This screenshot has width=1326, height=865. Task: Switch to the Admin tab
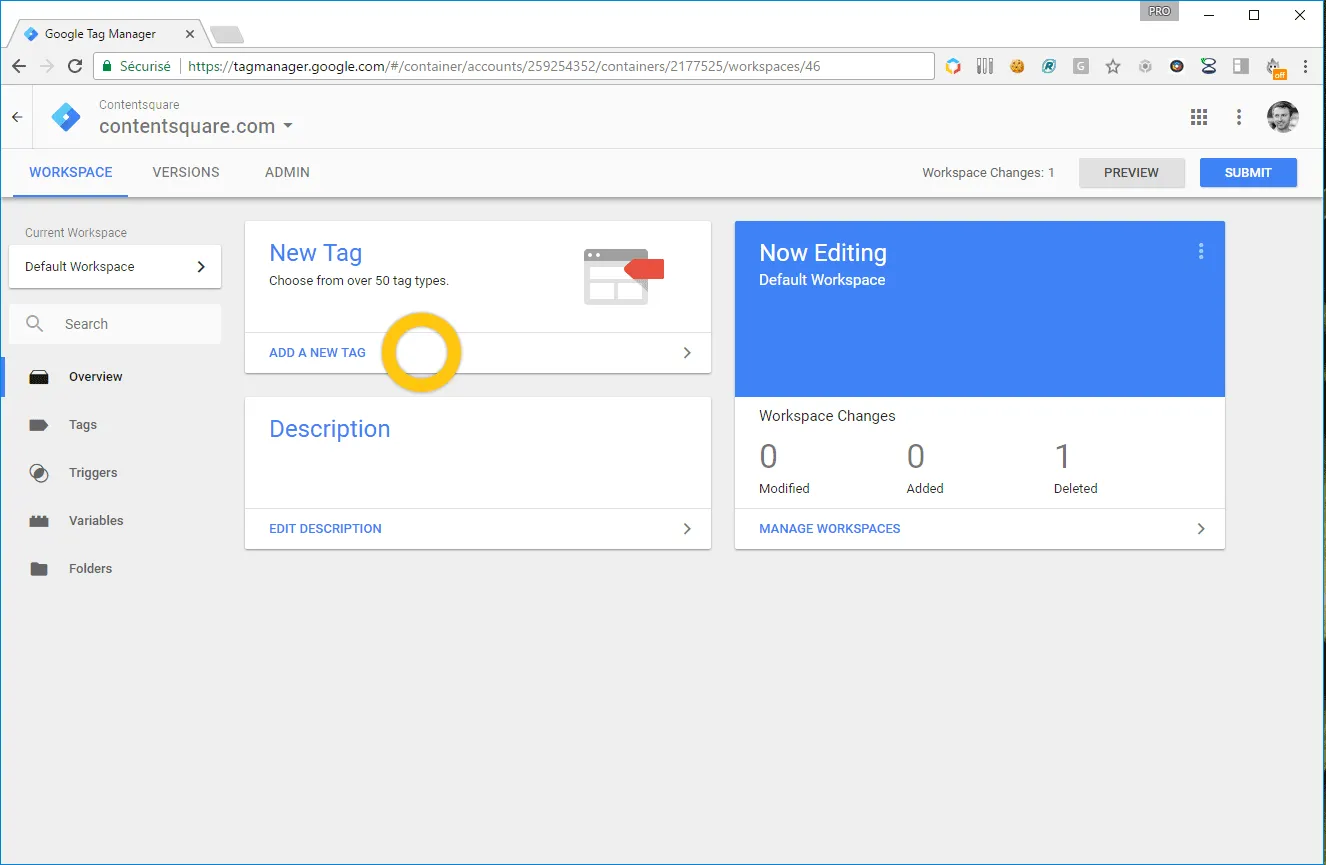pos(287,172)
